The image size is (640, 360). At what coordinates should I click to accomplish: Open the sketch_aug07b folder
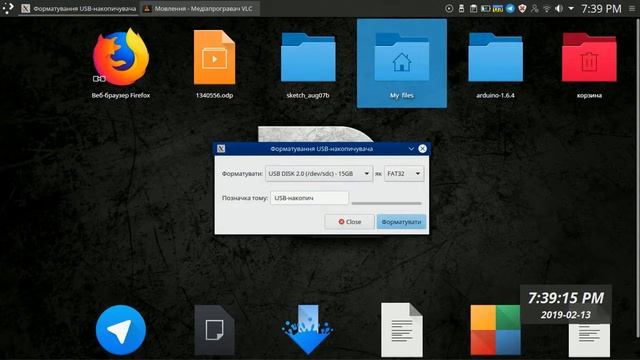(308, 57)
